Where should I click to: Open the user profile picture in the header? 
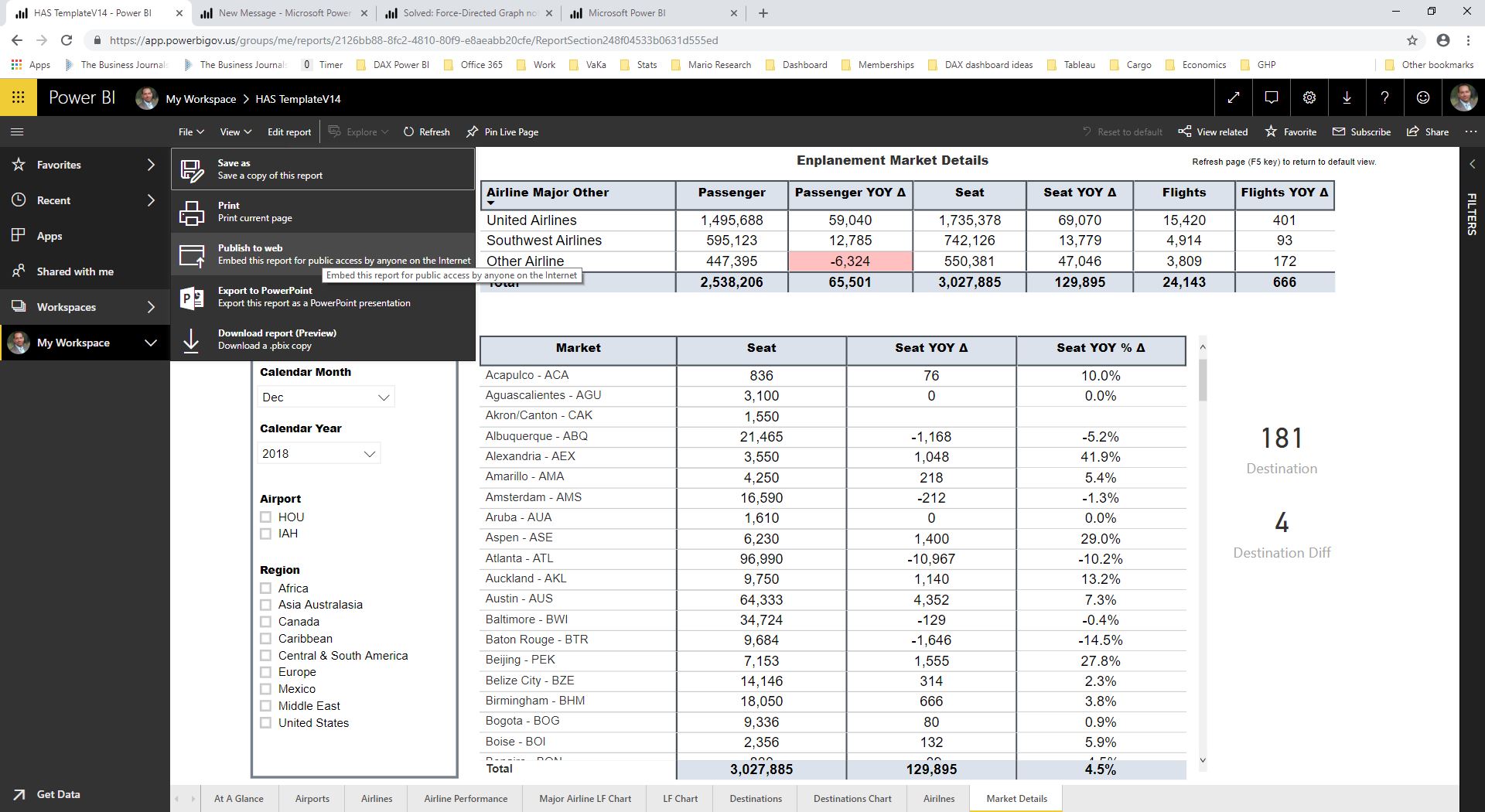pos(1463,97)
